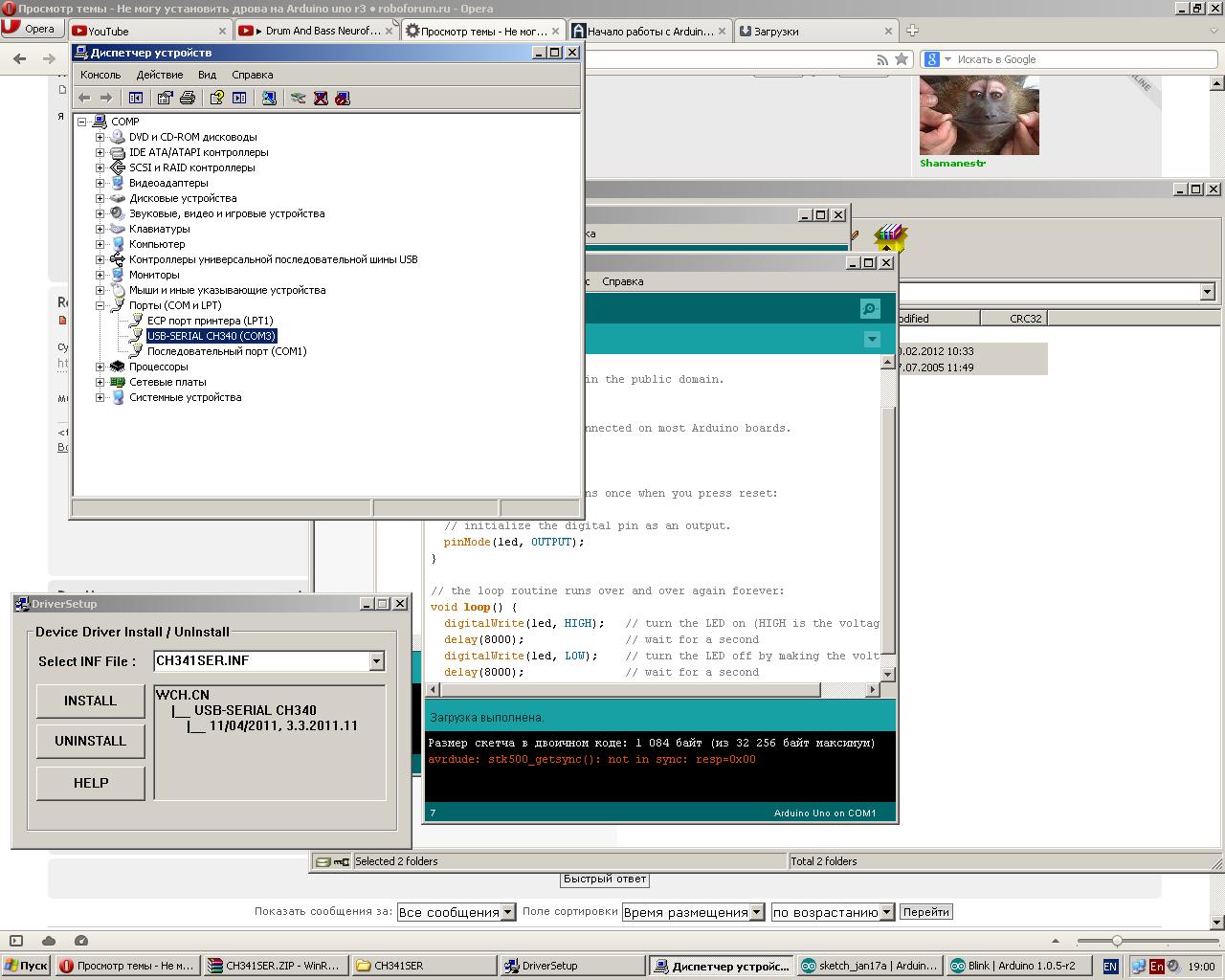This screenshot has width=1225, height=980.
Task: Open Arduino Serial Monitor magnifier icon
Action: click(x=869, y=308)
